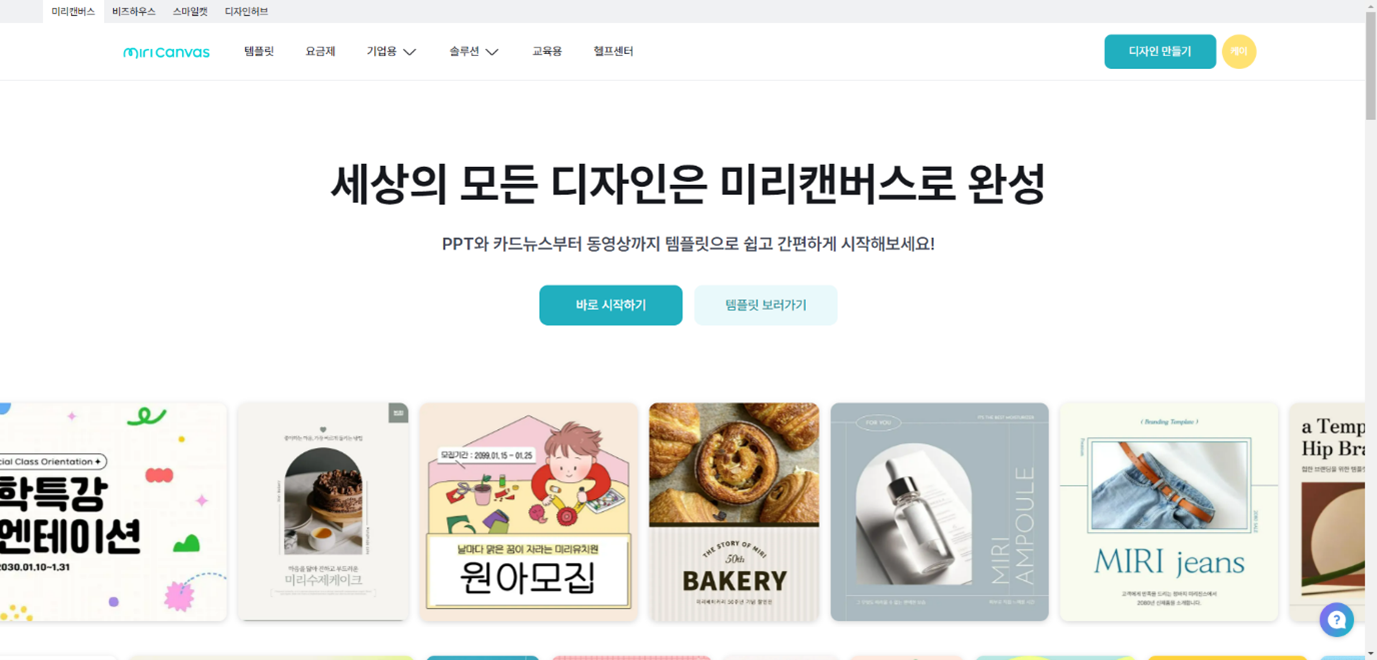Open the 기업용 menu

[x=381, y=52]
